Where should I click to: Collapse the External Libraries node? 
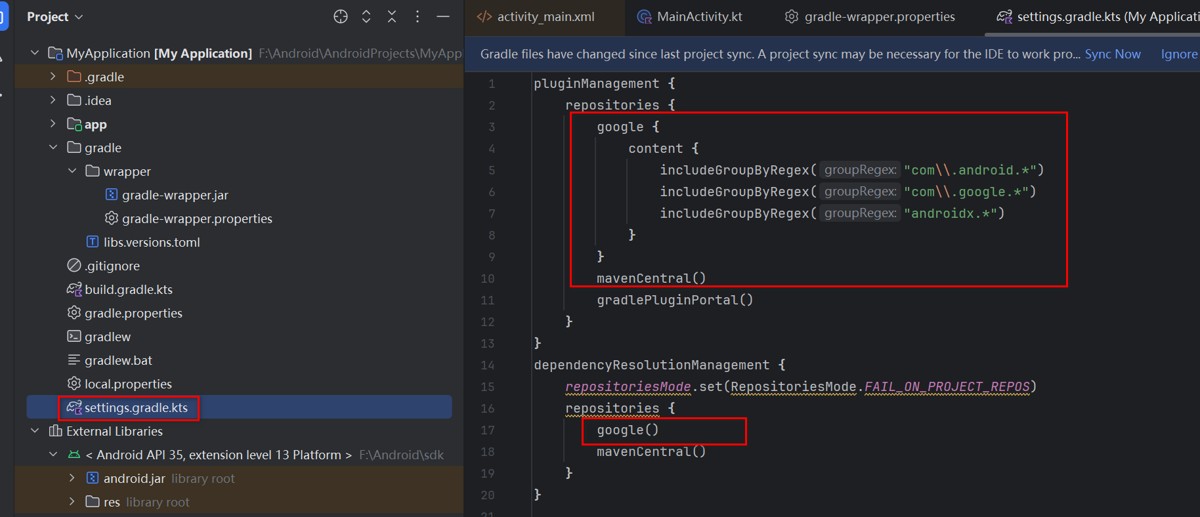(35, 431)
